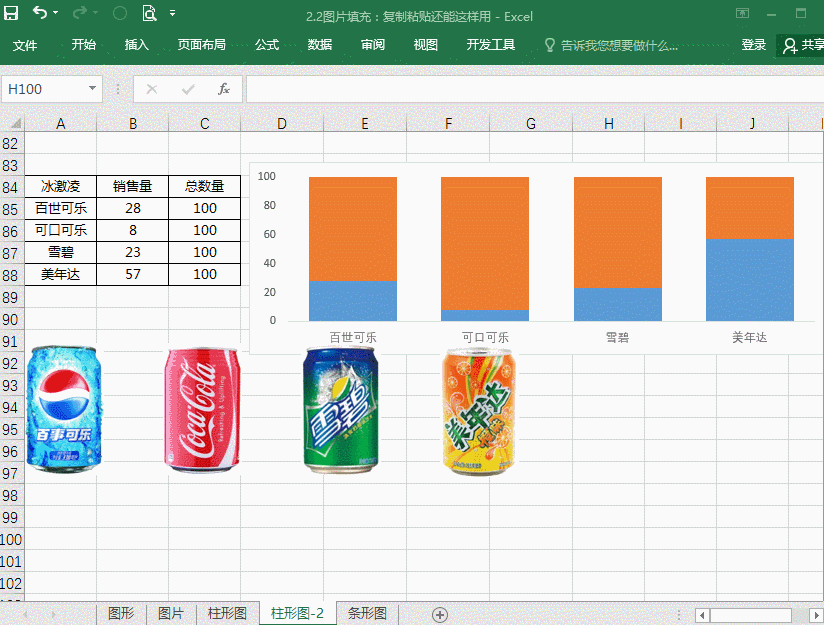This screenshot has width=824, height=625.
Task: Click the 可口可乐 axis label in chart
Action: [x=485, y=337]
